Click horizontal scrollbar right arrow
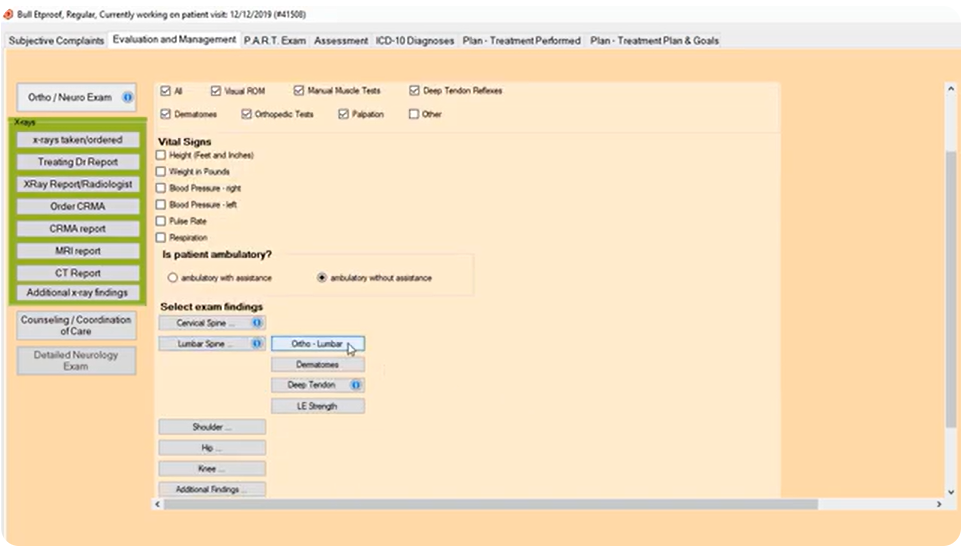 coord(939,504)
